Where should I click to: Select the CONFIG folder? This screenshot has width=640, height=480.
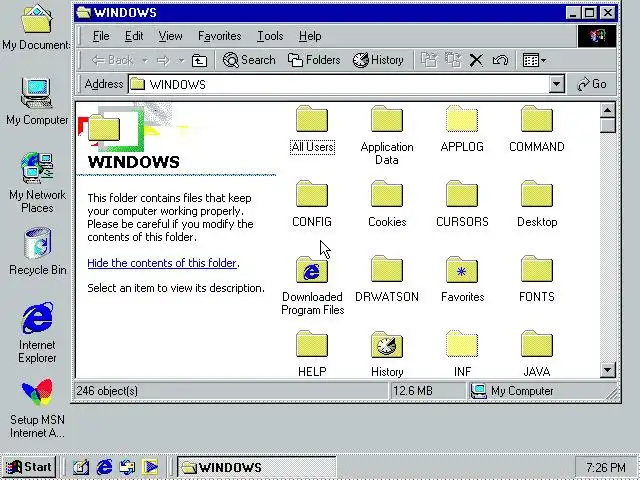(312, 204)
